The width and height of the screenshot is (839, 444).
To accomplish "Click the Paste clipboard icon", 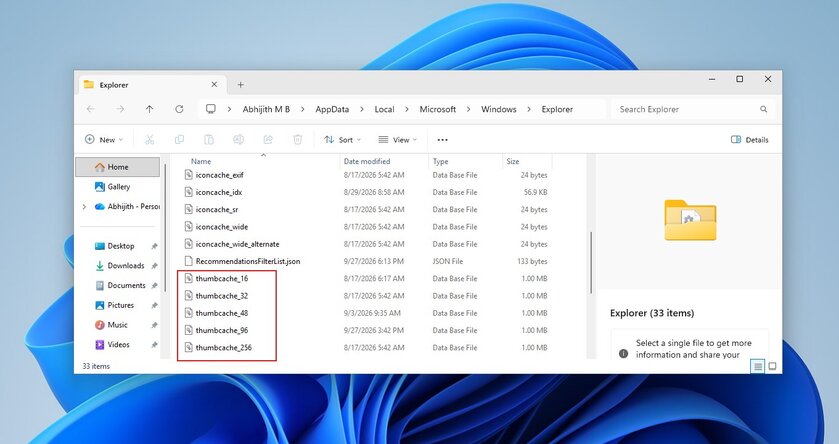I will pos(209,140).
